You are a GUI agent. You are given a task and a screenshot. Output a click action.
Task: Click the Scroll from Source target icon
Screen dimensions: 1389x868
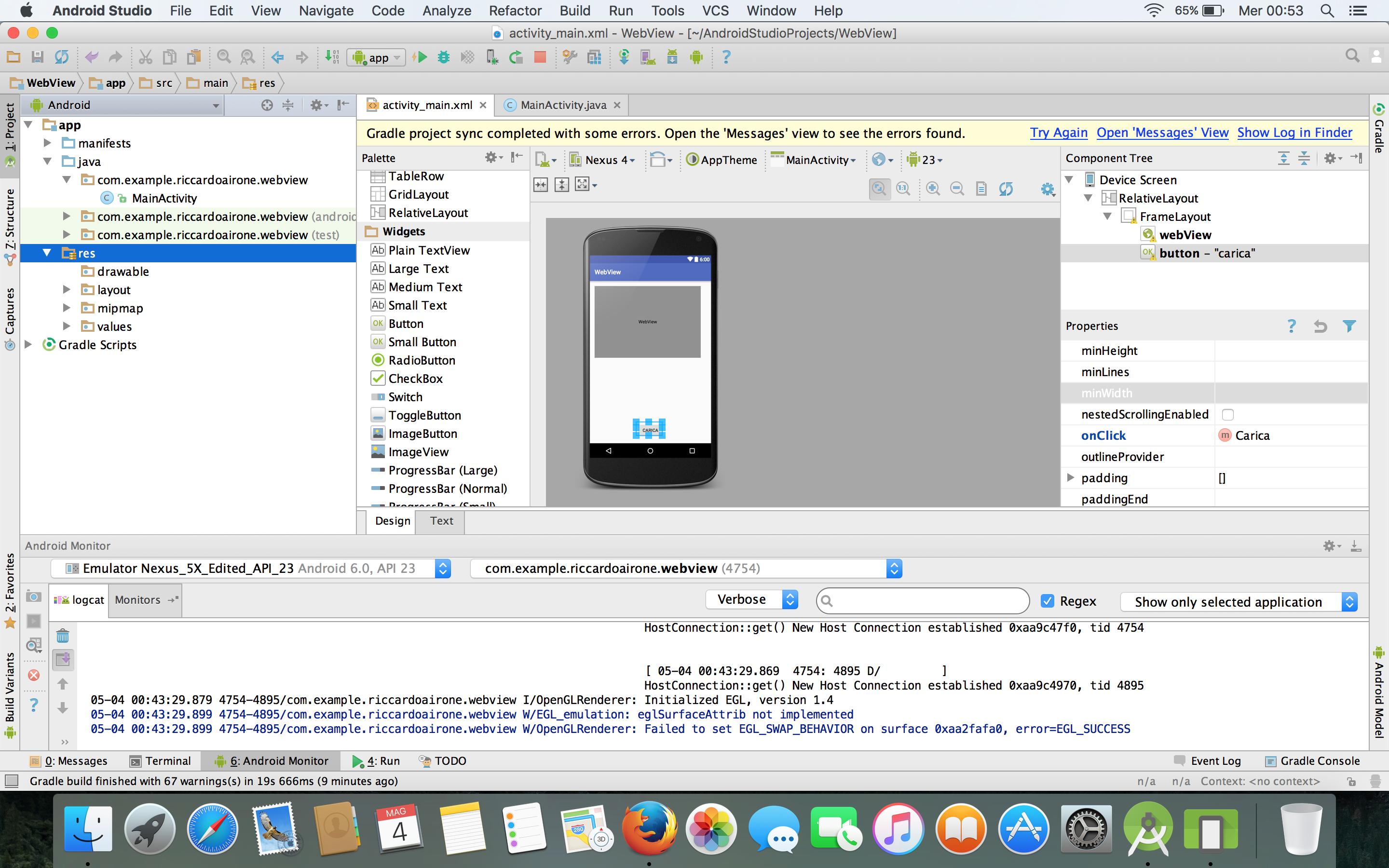[x=267, y=105]
